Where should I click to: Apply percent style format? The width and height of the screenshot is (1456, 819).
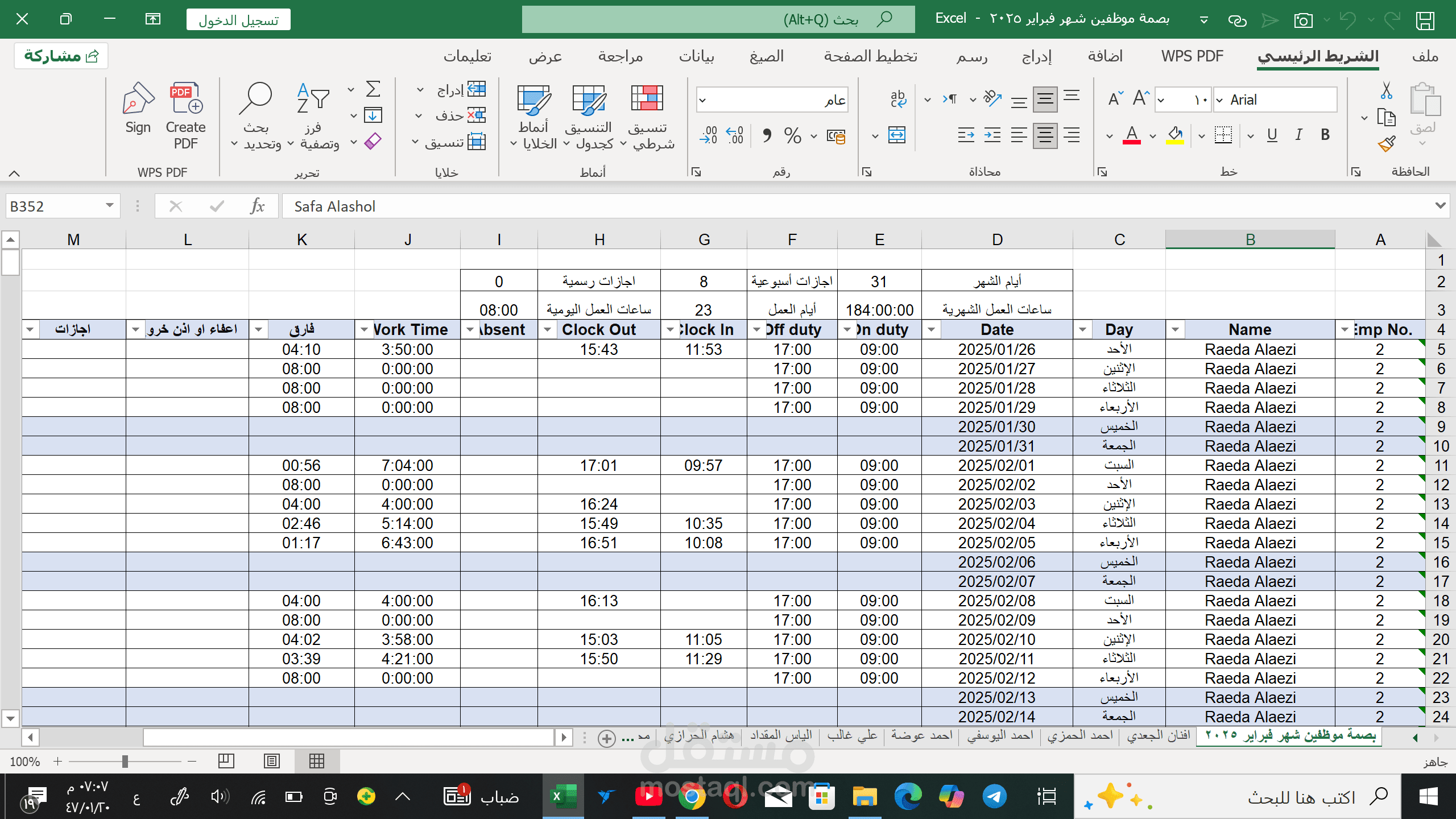point(792,135)
